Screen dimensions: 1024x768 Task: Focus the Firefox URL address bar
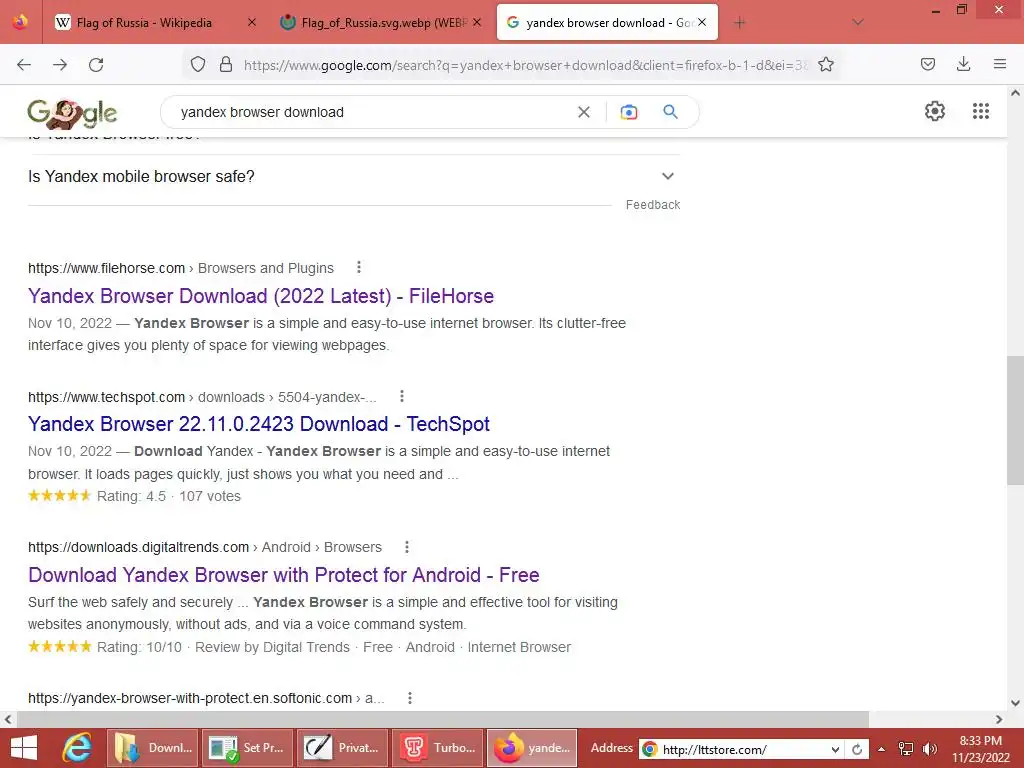click(x=526, y=65)
